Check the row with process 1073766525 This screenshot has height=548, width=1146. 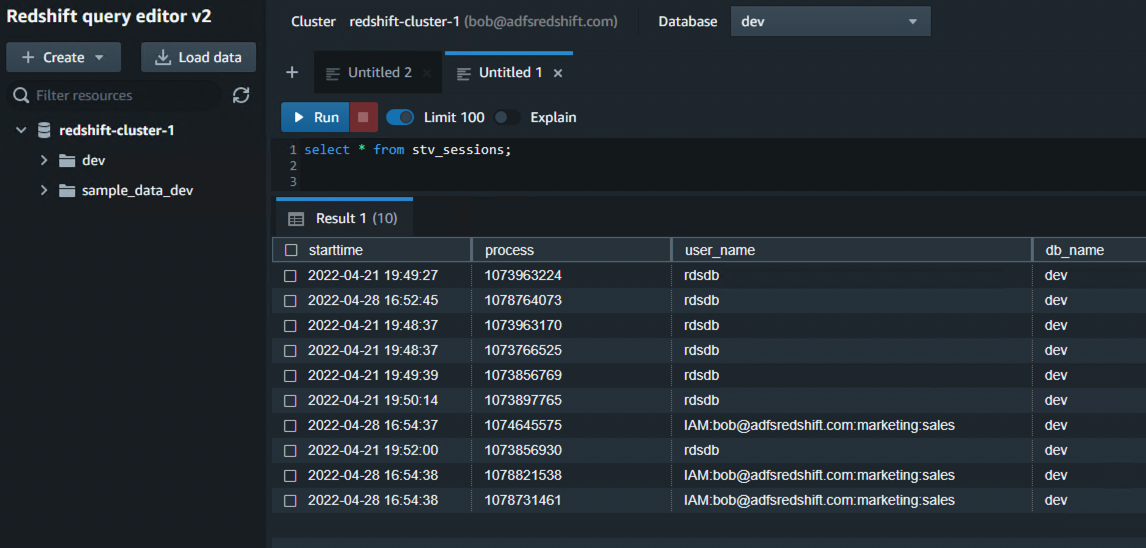pos(290,351)
